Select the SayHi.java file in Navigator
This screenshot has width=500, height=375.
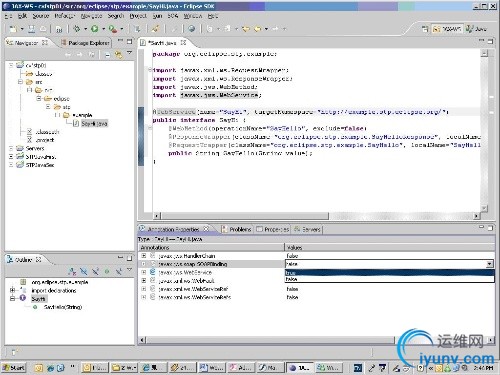(94, 124)
